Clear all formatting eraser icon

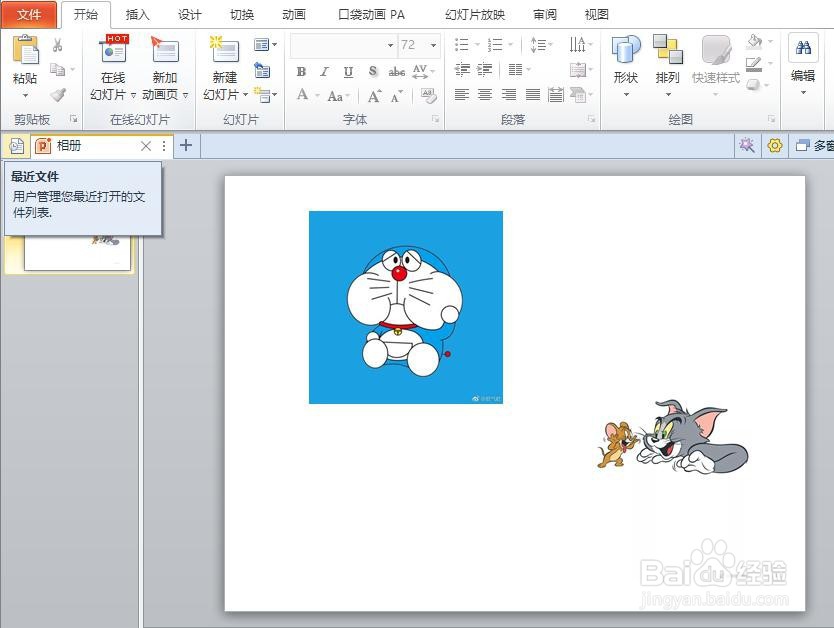point(428,96)
